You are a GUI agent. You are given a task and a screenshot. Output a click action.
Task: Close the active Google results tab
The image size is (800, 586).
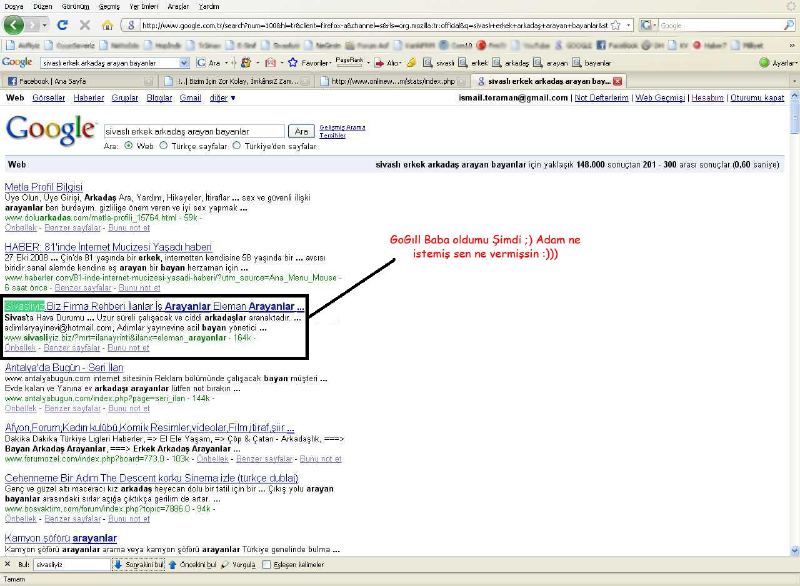click(617, 81)
